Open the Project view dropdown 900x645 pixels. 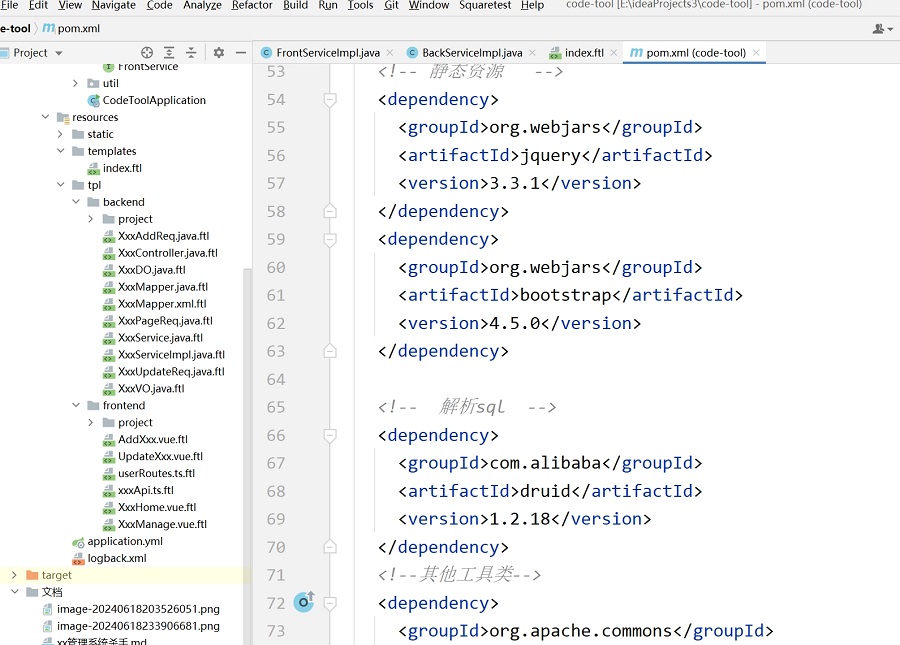pyautogui.click(x=58, y=52)
